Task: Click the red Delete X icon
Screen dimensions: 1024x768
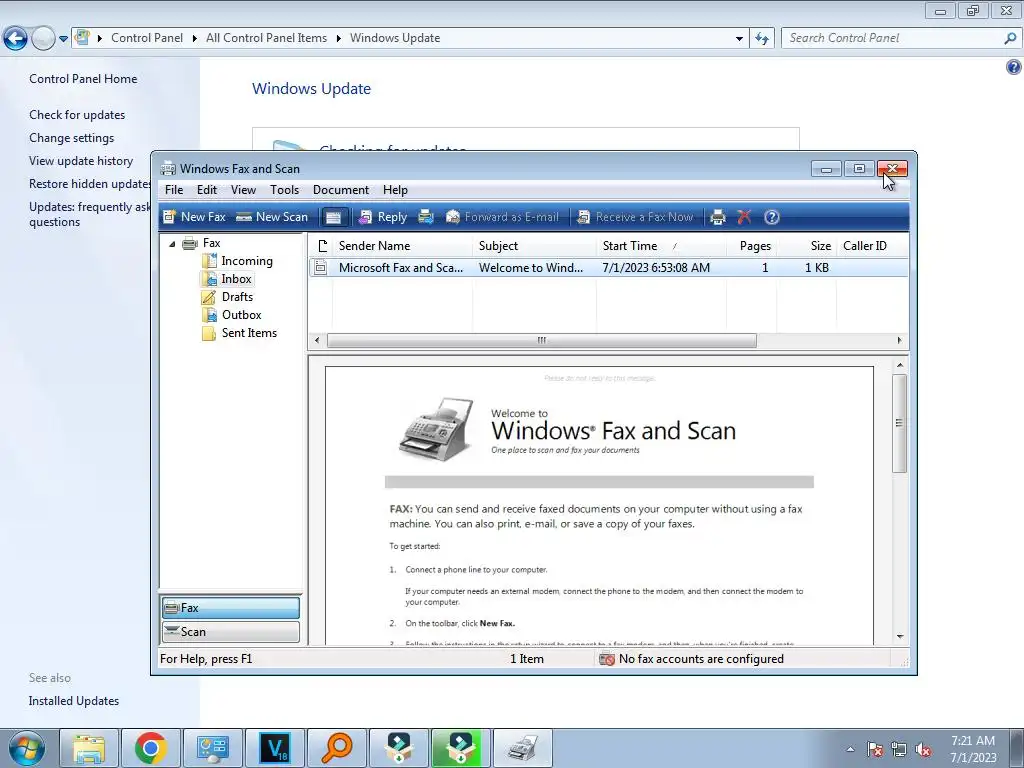Action: tap(744, 217)
